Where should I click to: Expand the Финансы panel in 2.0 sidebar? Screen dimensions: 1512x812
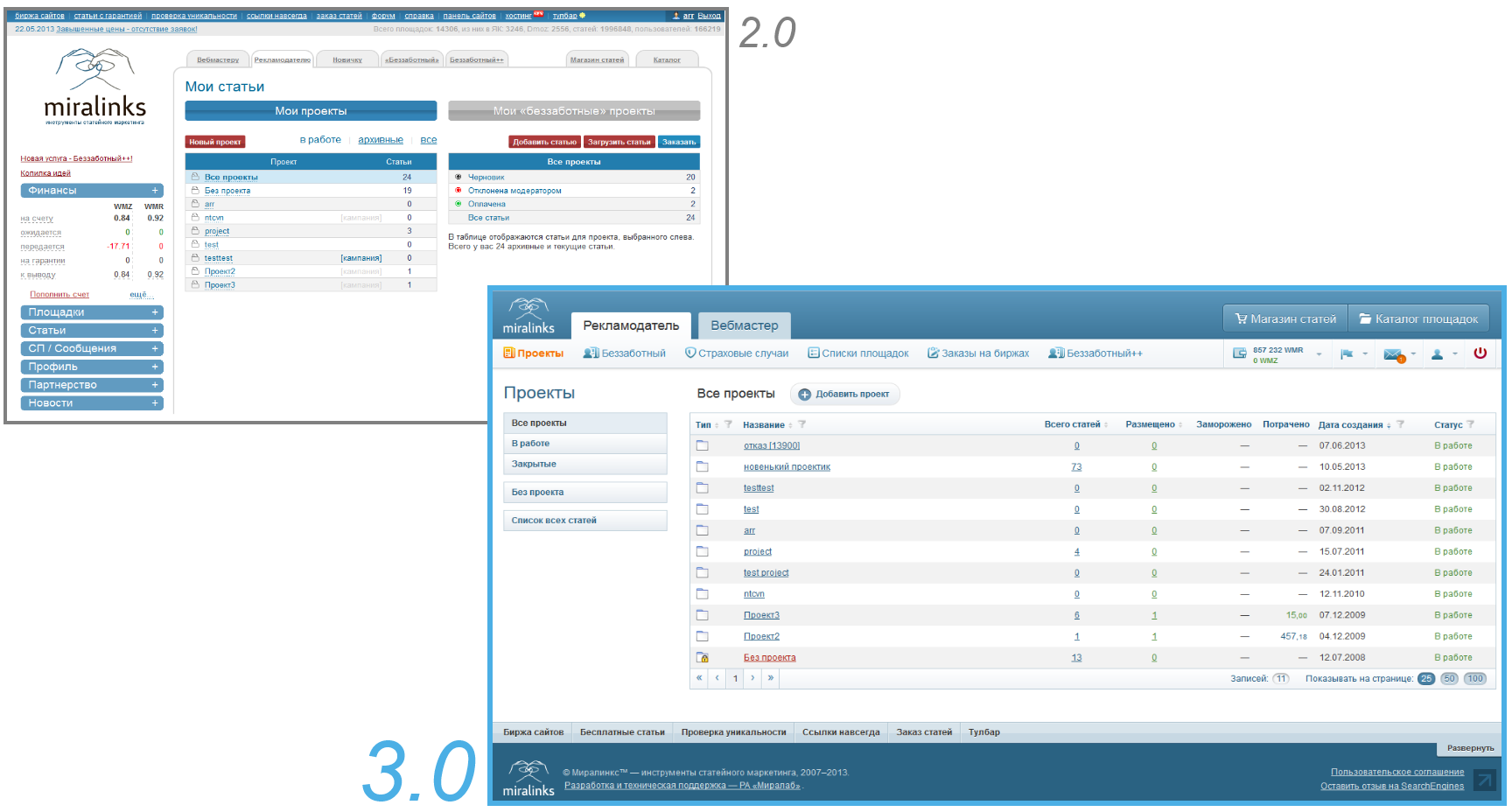pos(155,190)
